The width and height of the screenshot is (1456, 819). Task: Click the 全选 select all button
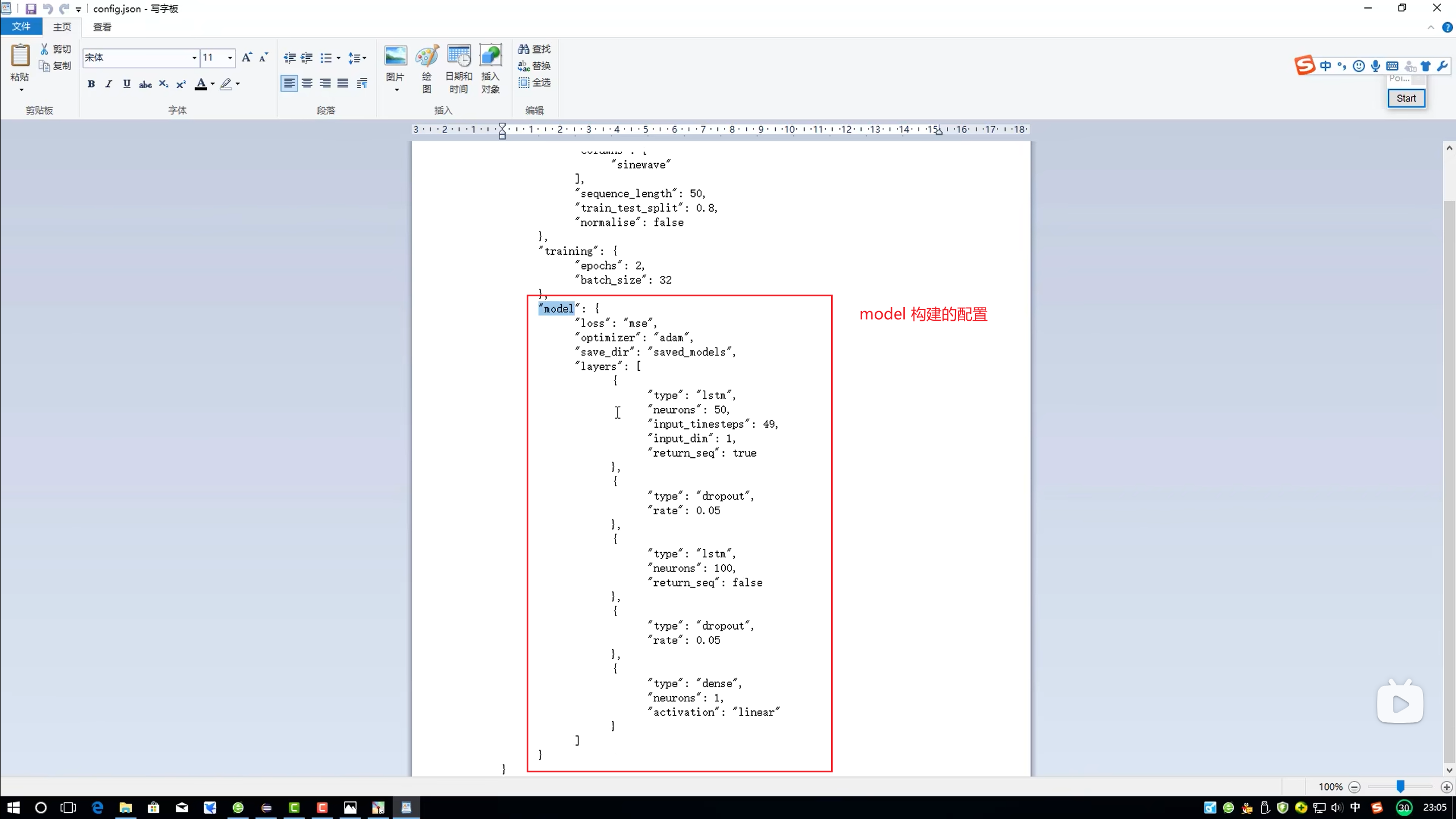coord(534,82)
